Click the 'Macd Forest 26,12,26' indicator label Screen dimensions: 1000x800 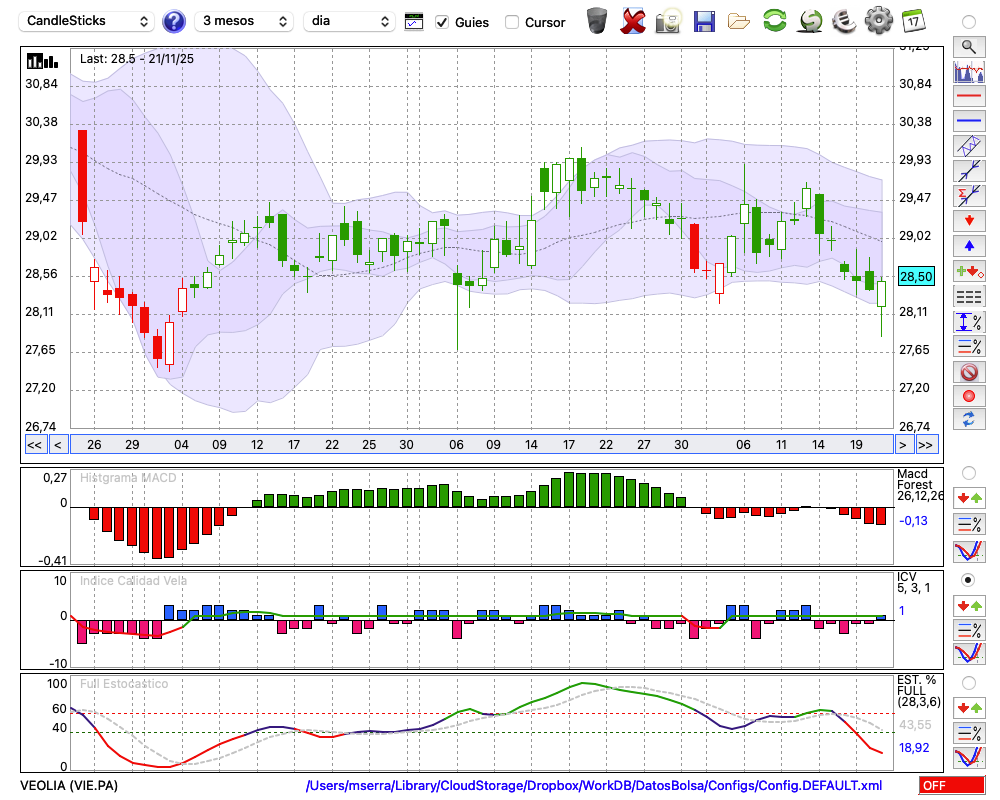point(919,485)
